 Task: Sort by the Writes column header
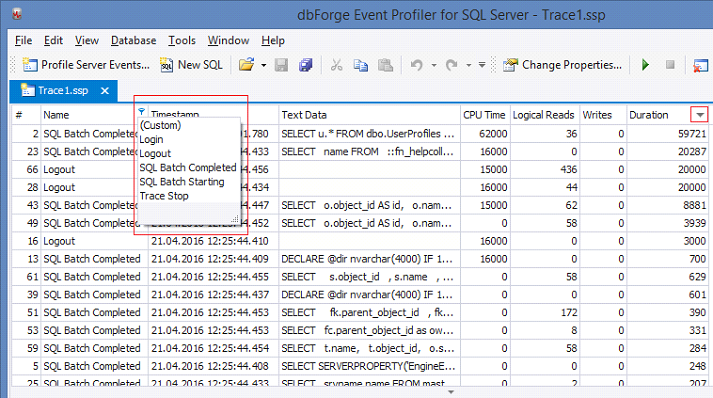(603, 115)
